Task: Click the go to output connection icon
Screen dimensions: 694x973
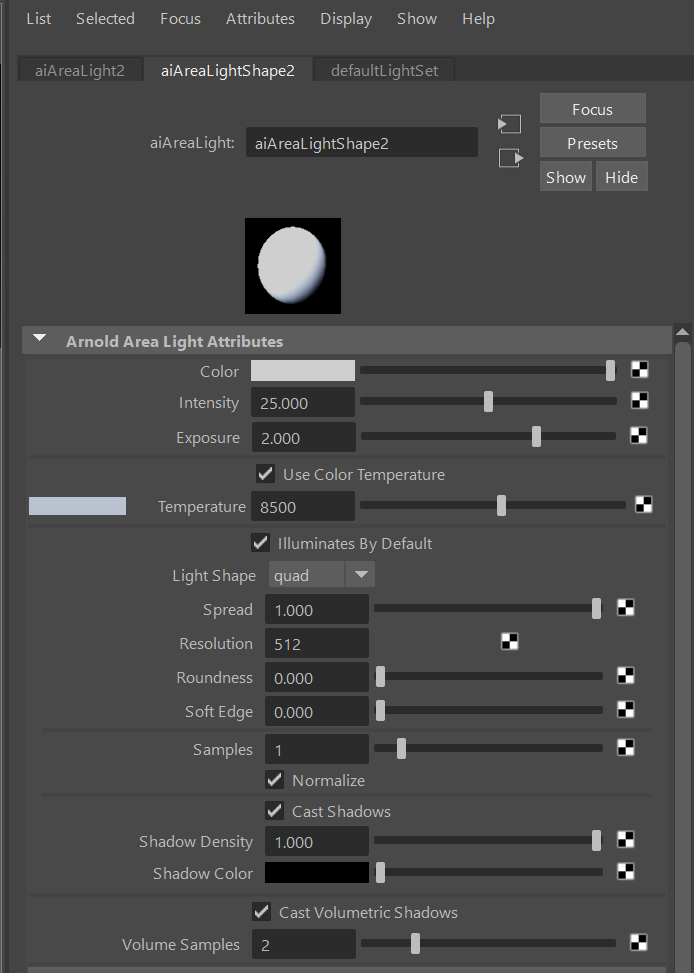Action: pos(511,158)
